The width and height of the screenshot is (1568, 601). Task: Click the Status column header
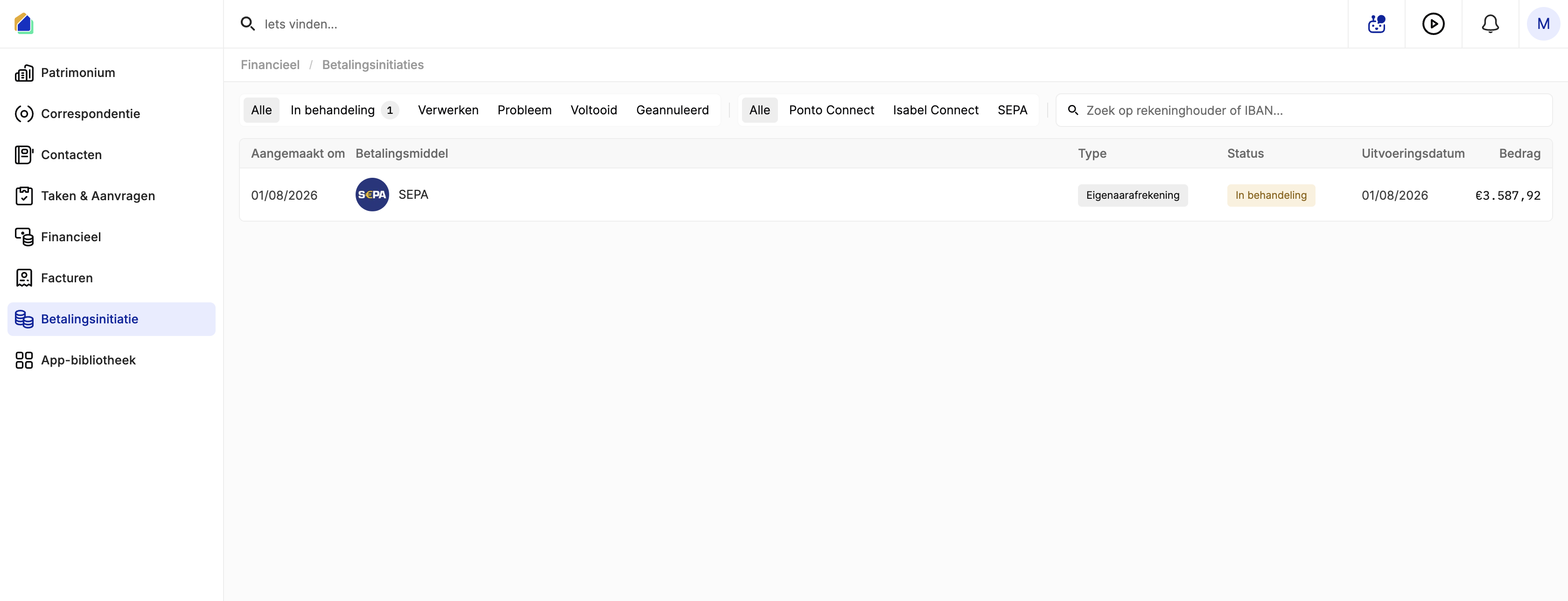point(1246,154)
